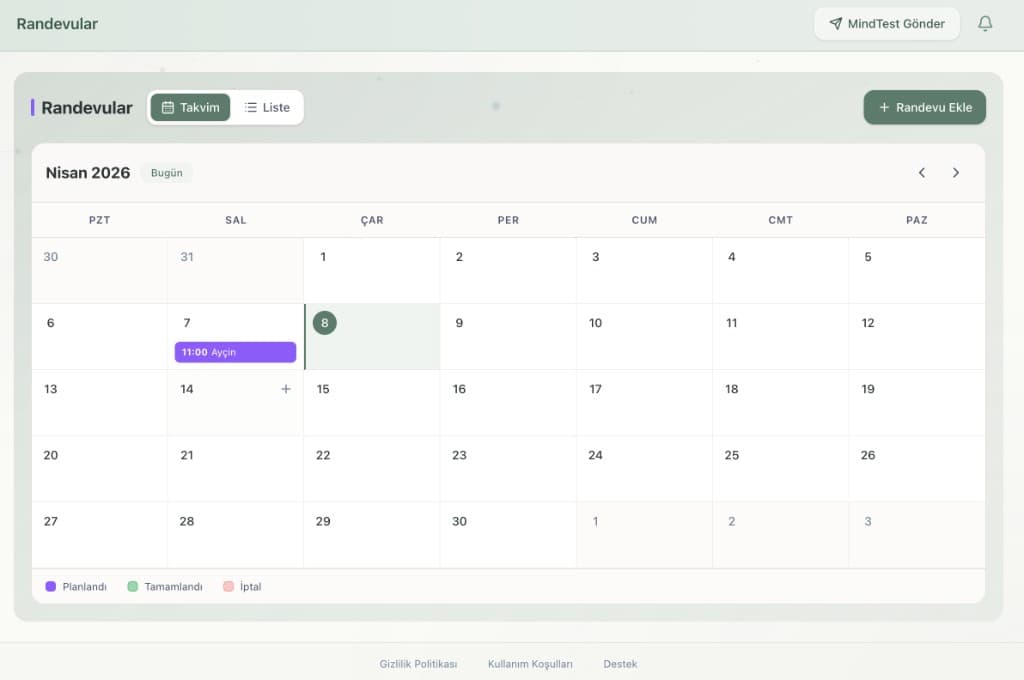Go to next month with right chevron
This screenshot has height=680, width=1024.
(956, 173)
